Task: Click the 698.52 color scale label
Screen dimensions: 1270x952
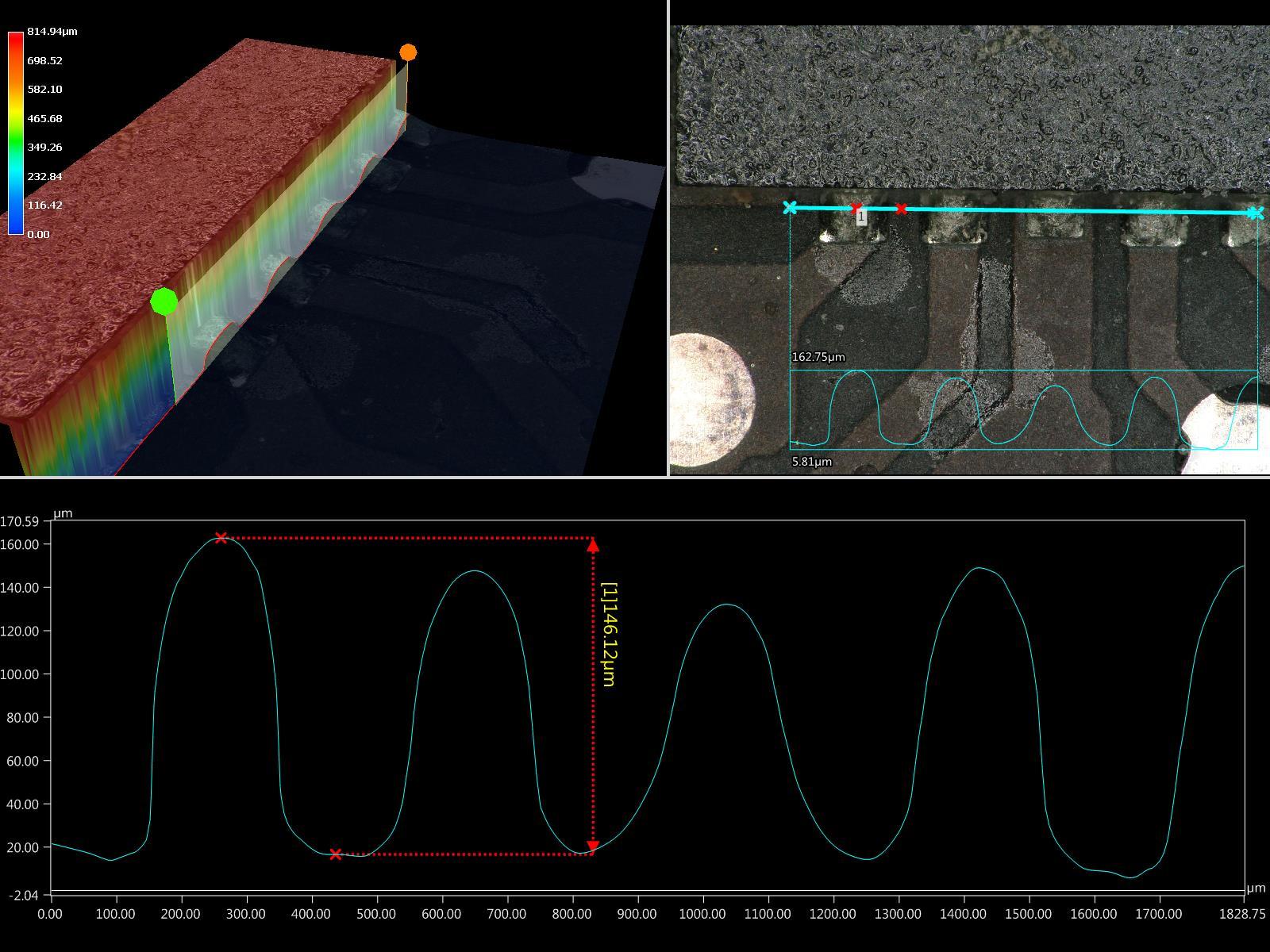Action: pyautogui.click(x=44, y=60)
